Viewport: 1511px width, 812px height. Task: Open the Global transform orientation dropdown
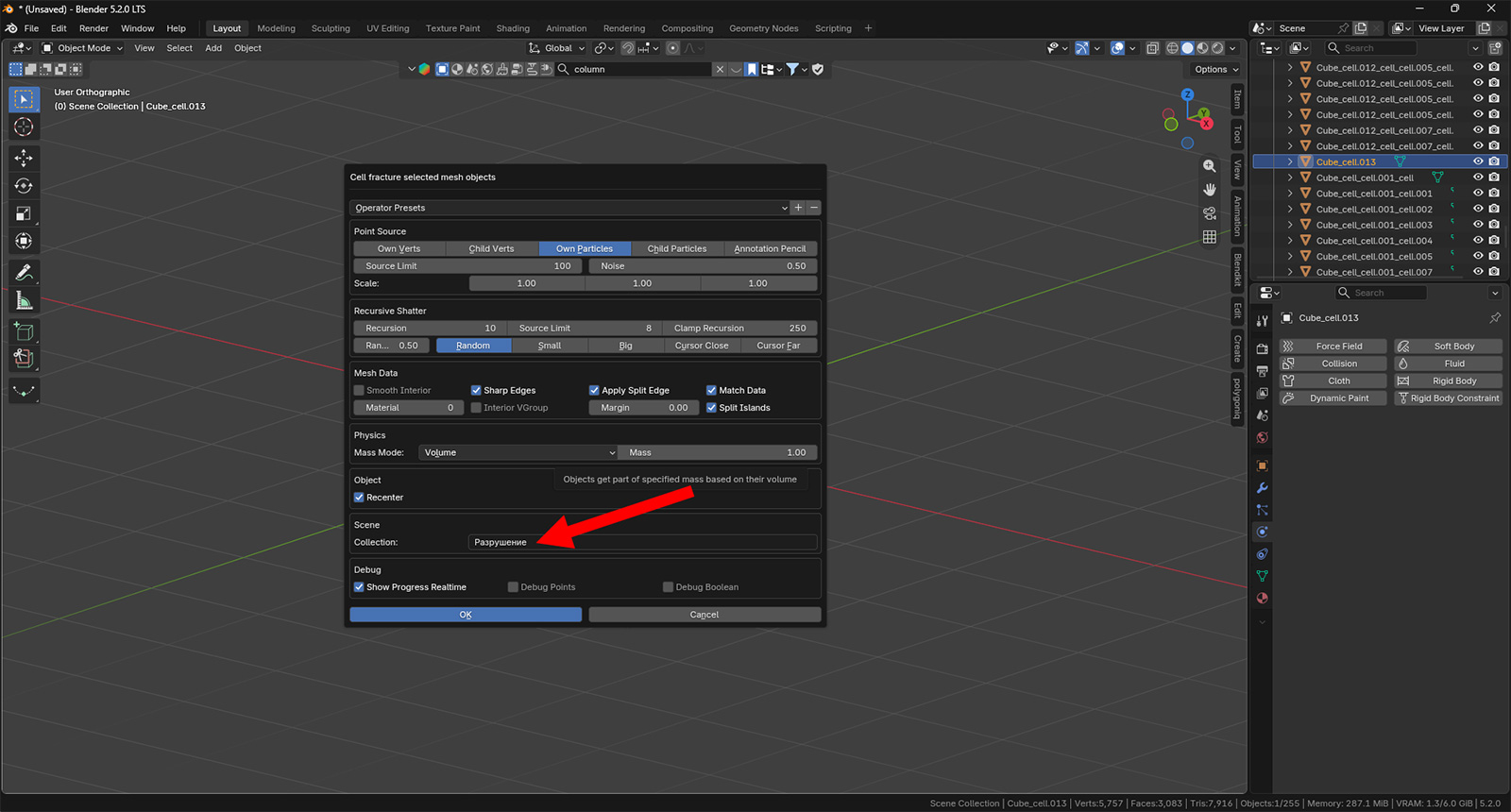click(x=557, y=48)
